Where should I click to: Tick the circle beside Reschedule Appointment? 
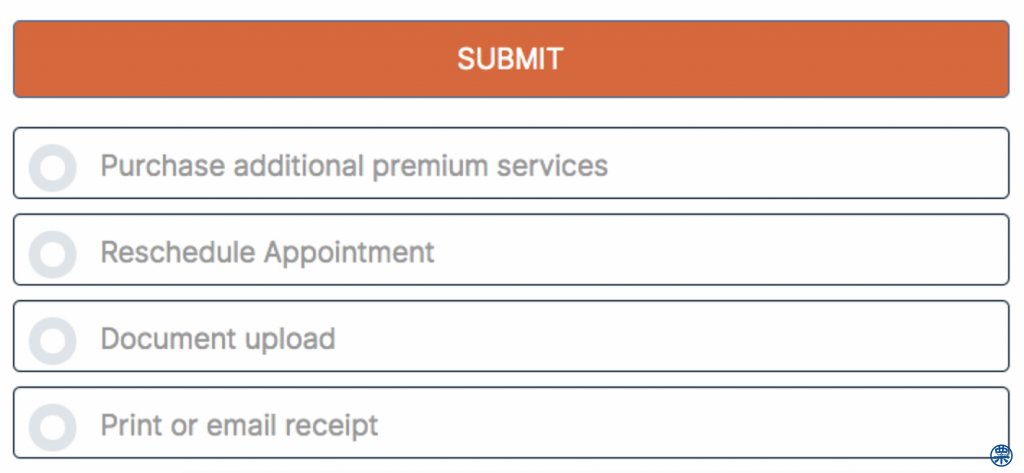pos(52,253)
